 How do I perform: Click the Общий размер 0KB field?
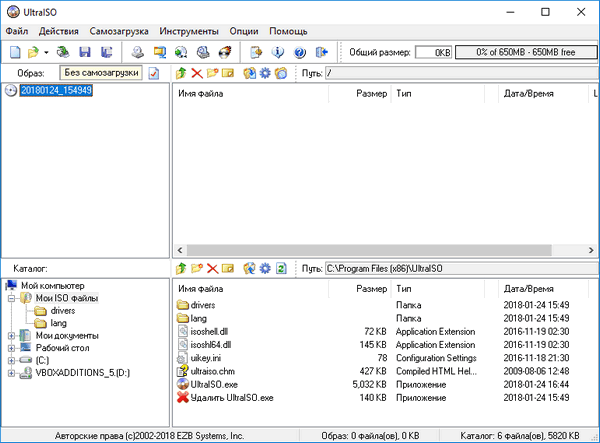tap(433, 52)
